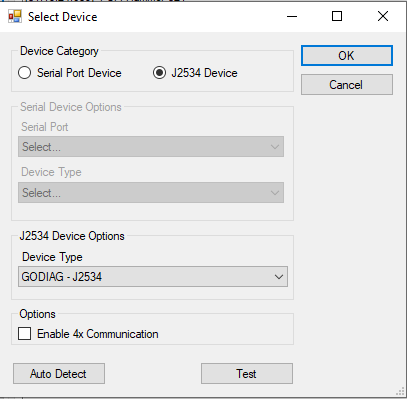Click the OK button

(x=347, y=55)
